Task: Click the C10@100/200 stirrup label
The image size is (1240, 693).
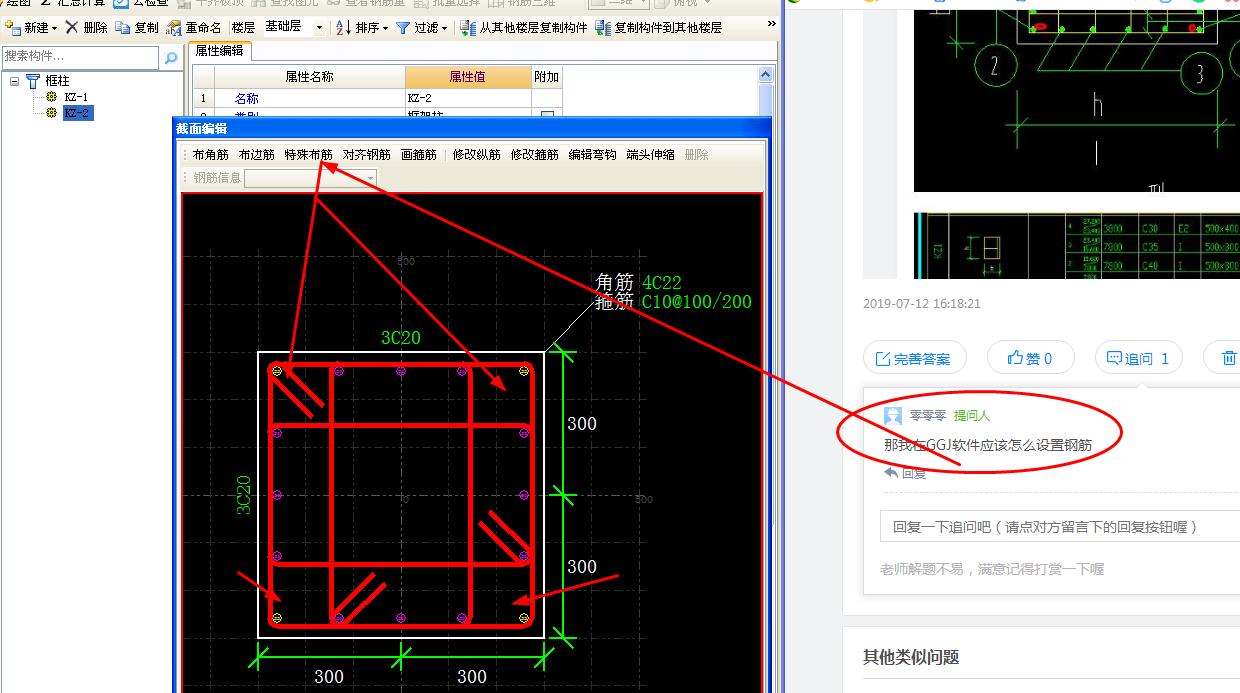Action: click(x=697, y=301)
